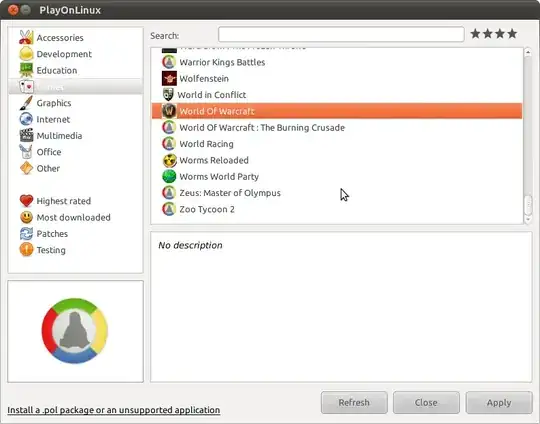Click the list scroll up arrow
Viewport: 540px width, 424px height.
(x=528, y=52)
